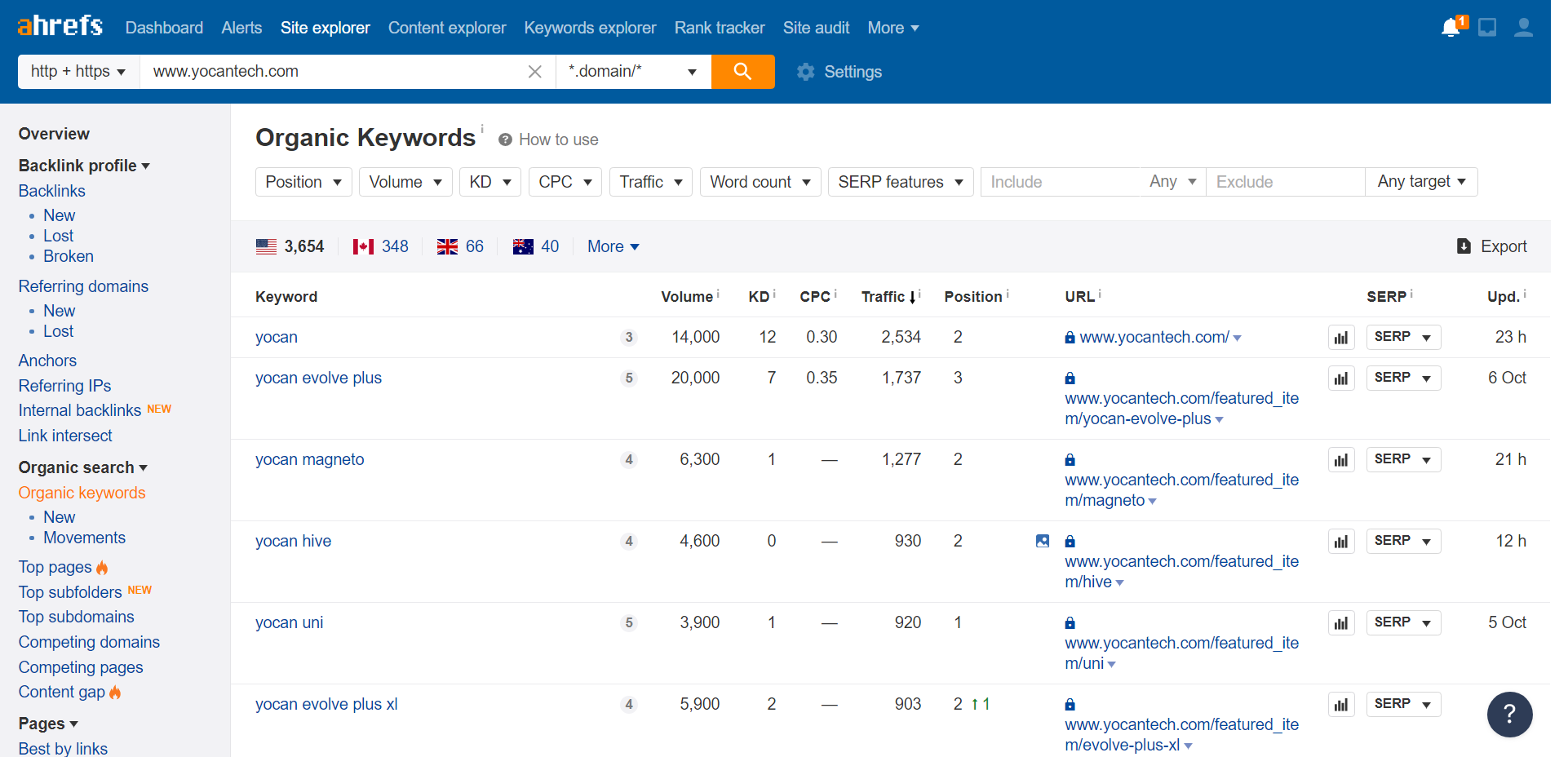
Task: Click the How to use help icon
Action: 505,139
